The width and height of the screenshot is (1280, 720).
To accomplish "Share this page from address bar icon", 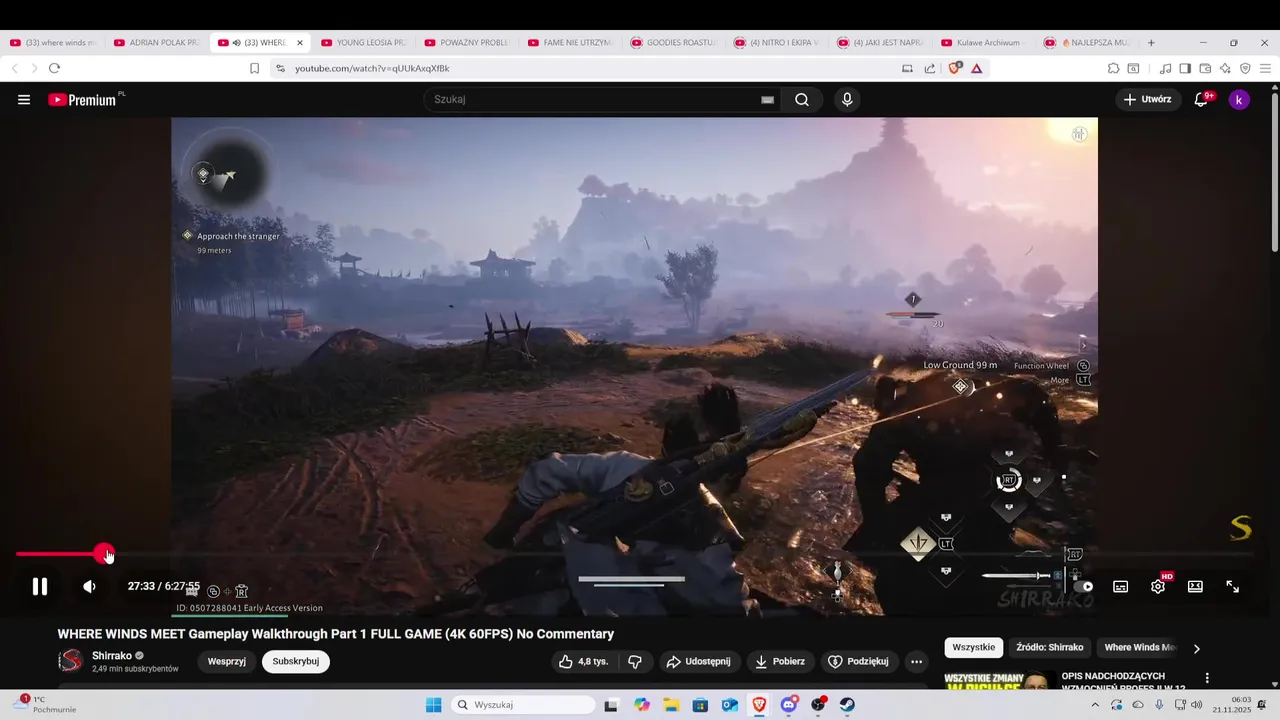I will (930, 68).
